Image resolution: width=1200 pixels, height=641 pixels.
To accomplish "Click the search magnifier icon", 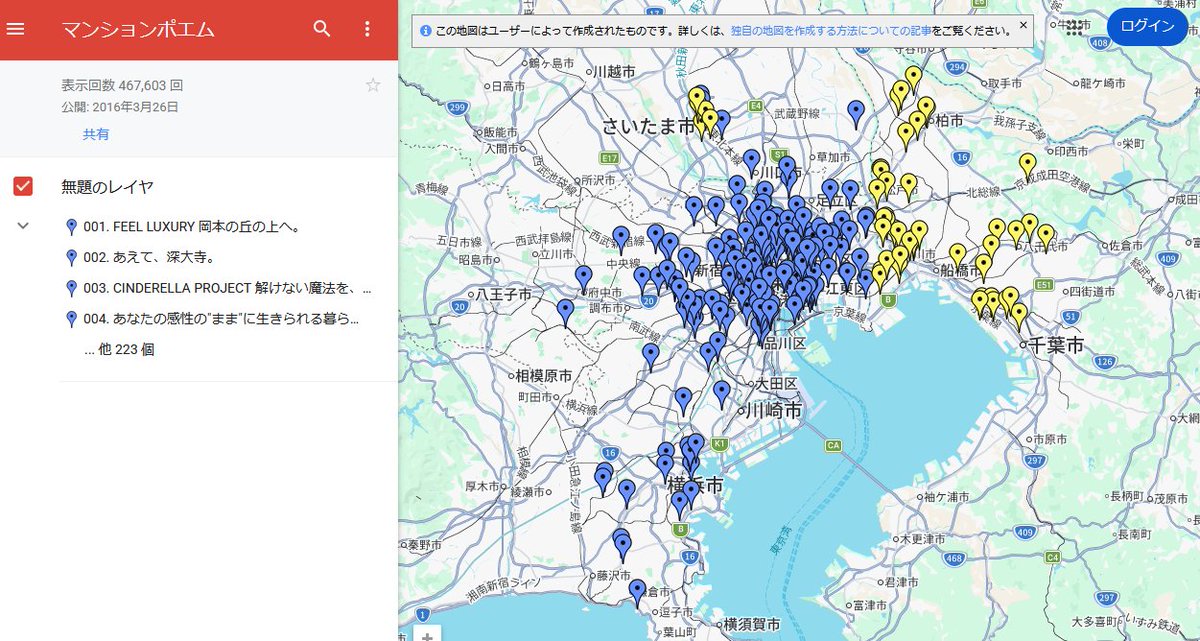I will tap(321, 28).
